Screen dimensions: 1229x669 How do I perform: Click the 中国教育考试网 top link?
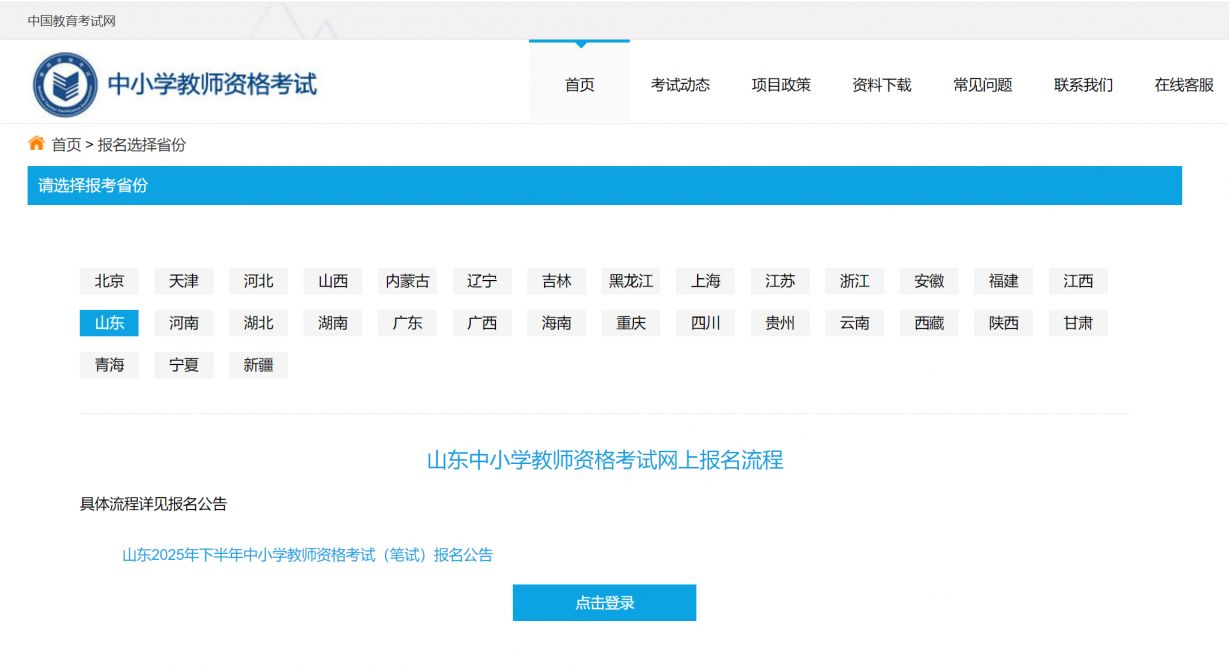click(x=71, y=21)
